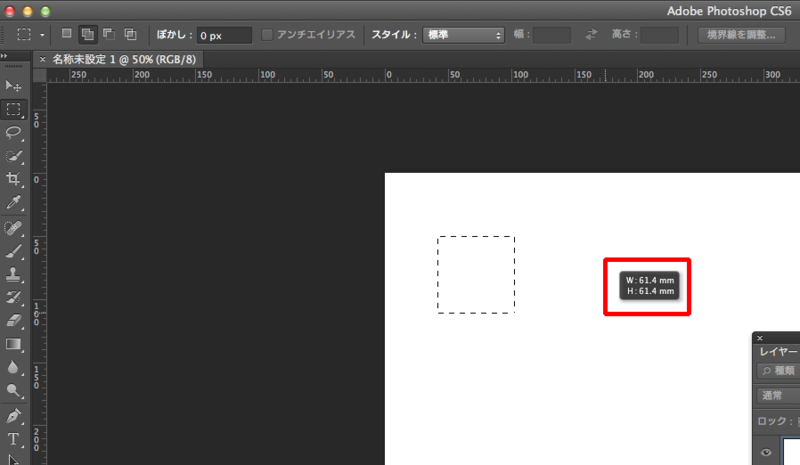This screenshot has height=465, width=800.
Task: Click the yellow minimize window button
Action: (28, 11)
